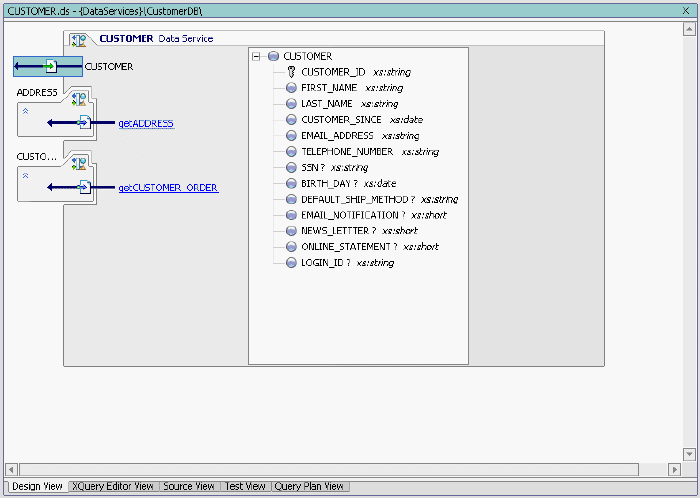
Task: Select the CUSTO... relationship label
Action: click(x=37, y=157)
